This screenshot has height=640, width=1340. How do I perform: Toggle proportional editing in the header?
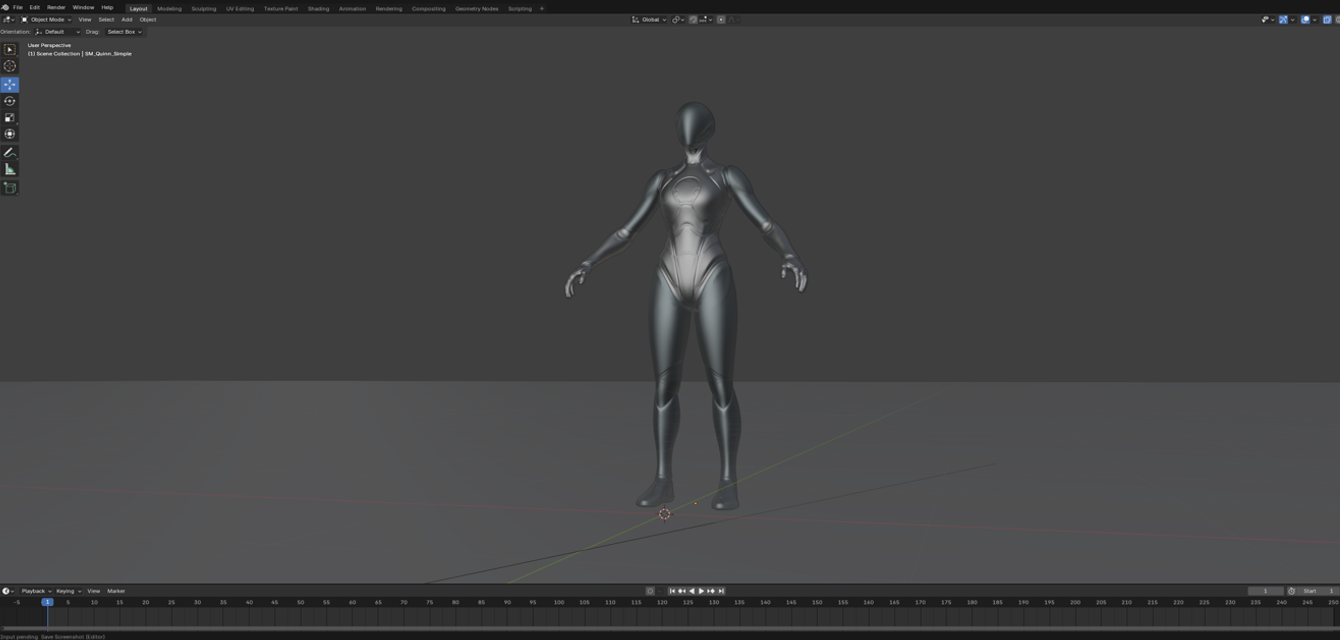click(721, 20)
